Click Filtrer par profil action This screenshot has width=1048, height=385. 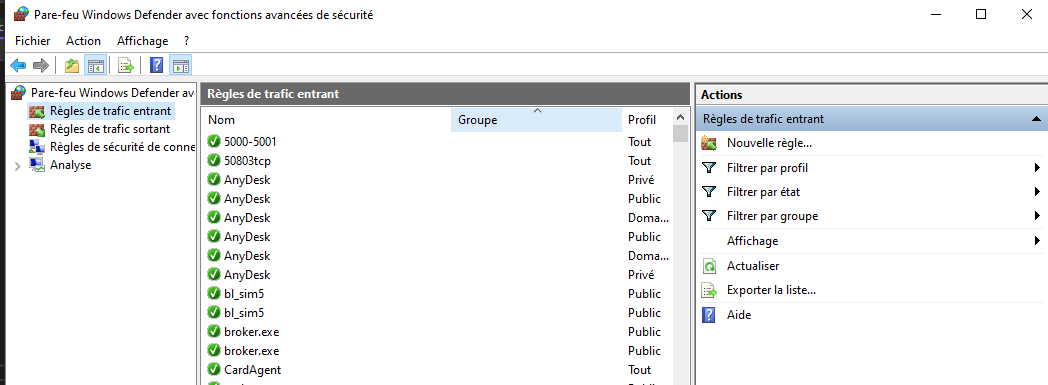click(x=767, y=168)
